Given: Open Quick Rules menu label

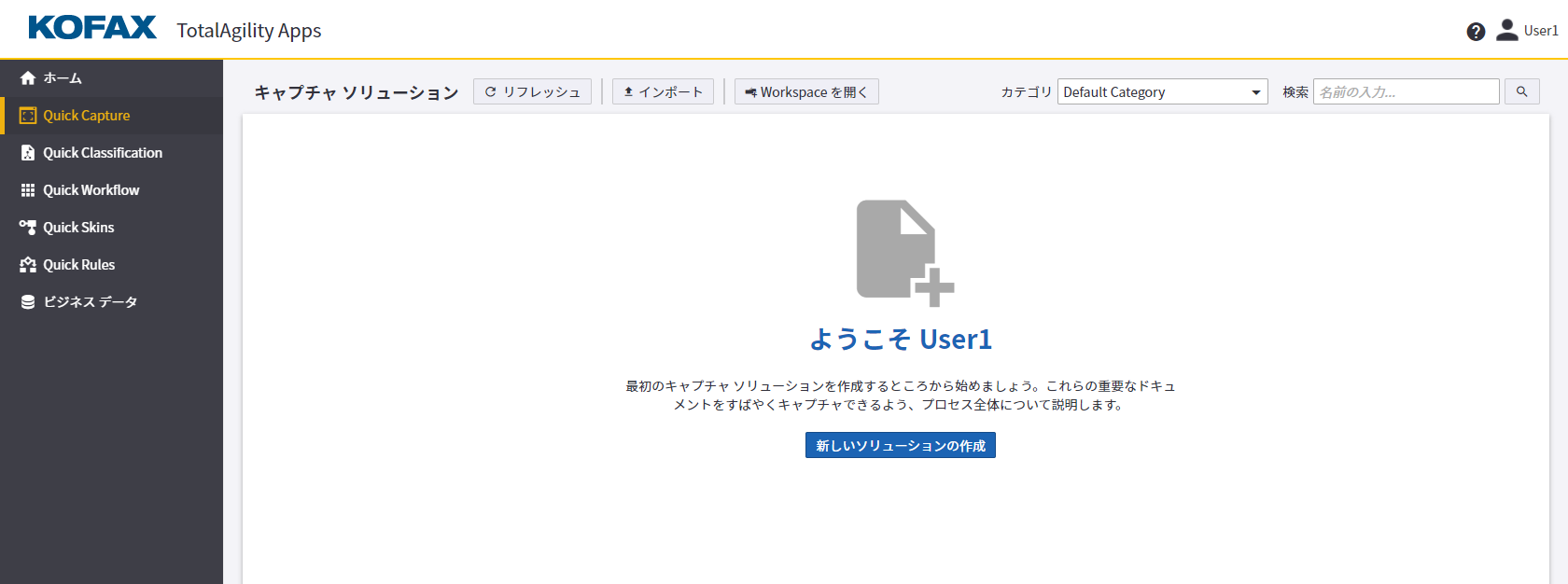Looking at the screenshot, I should pos(79,265).
